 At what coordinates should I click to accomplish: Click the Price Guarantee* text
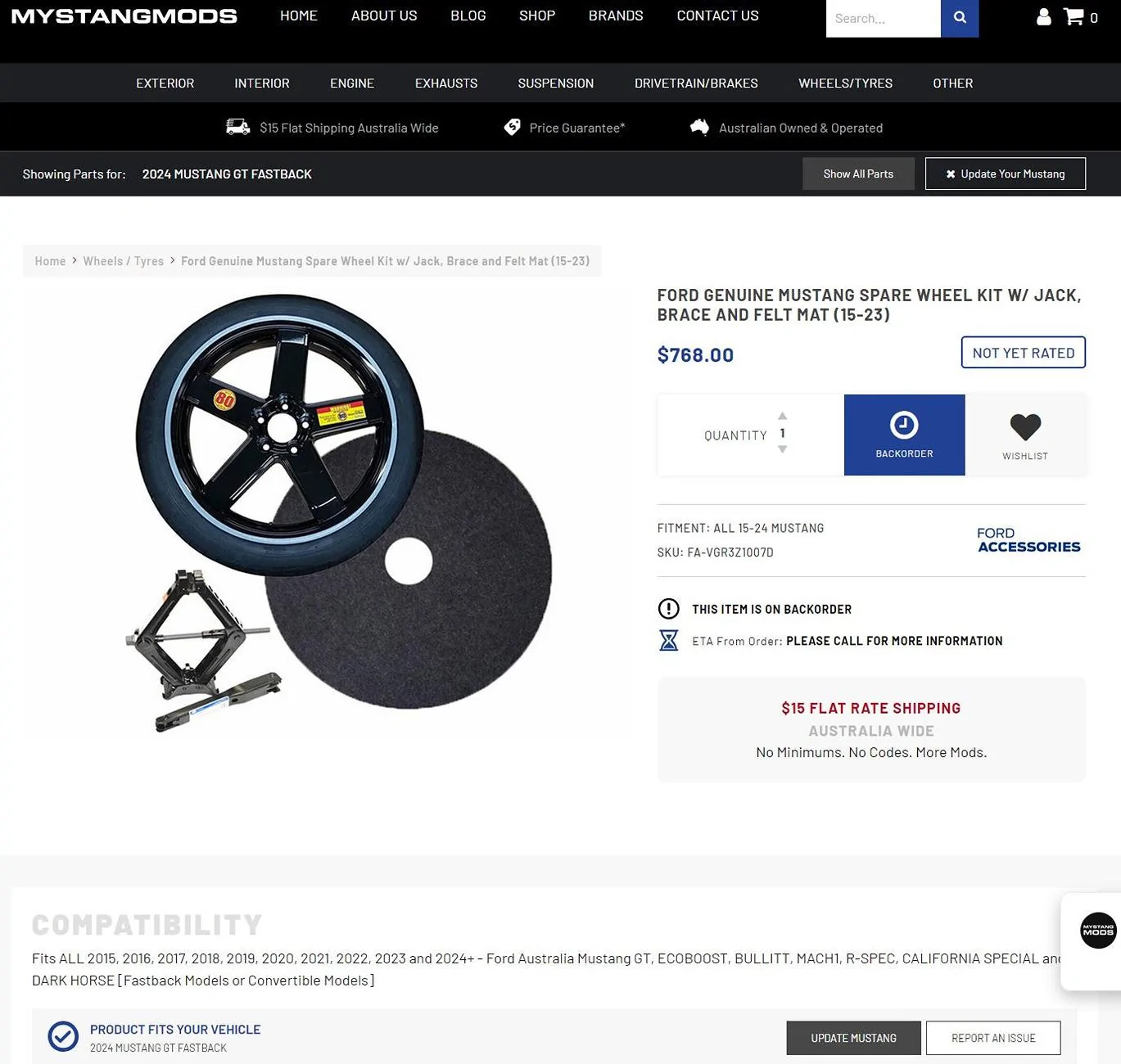577,128
